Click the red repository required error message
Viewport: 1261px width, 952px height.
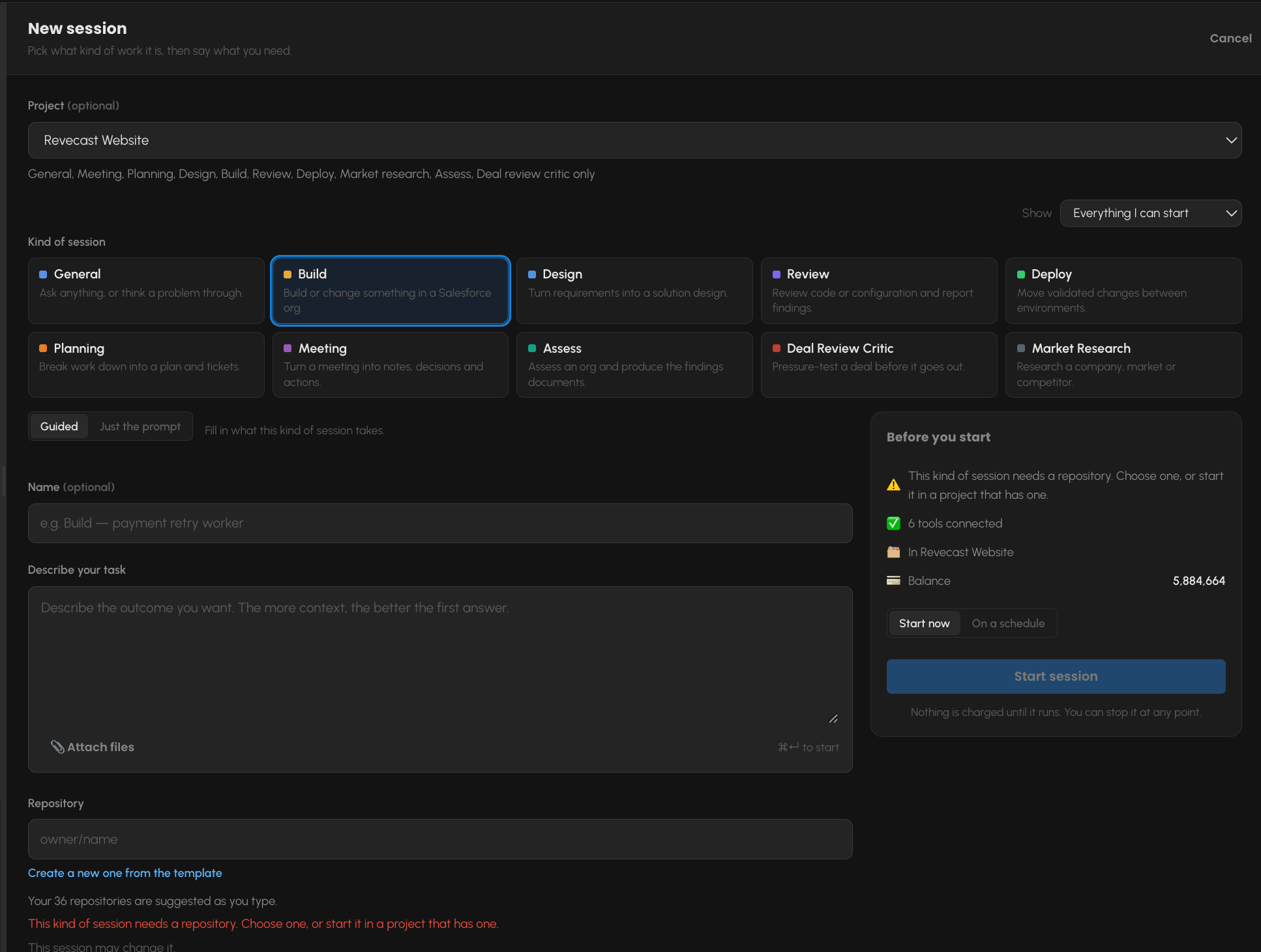[x=263, y=924]
